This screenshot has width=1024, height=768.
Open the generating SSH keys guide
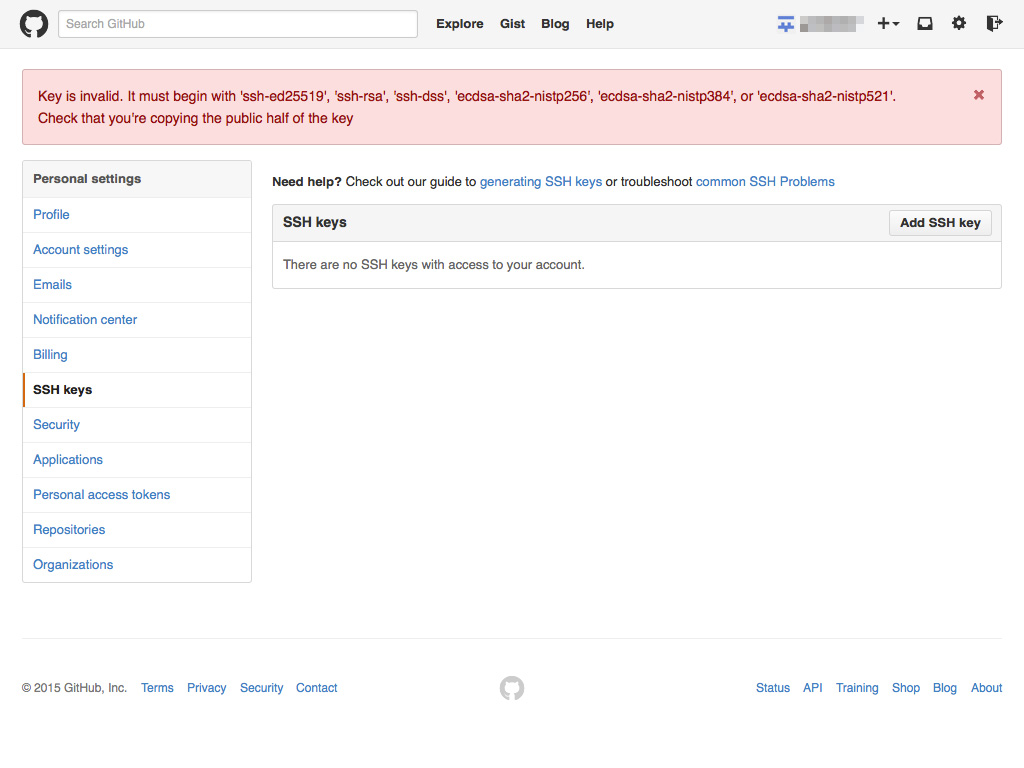541,182
